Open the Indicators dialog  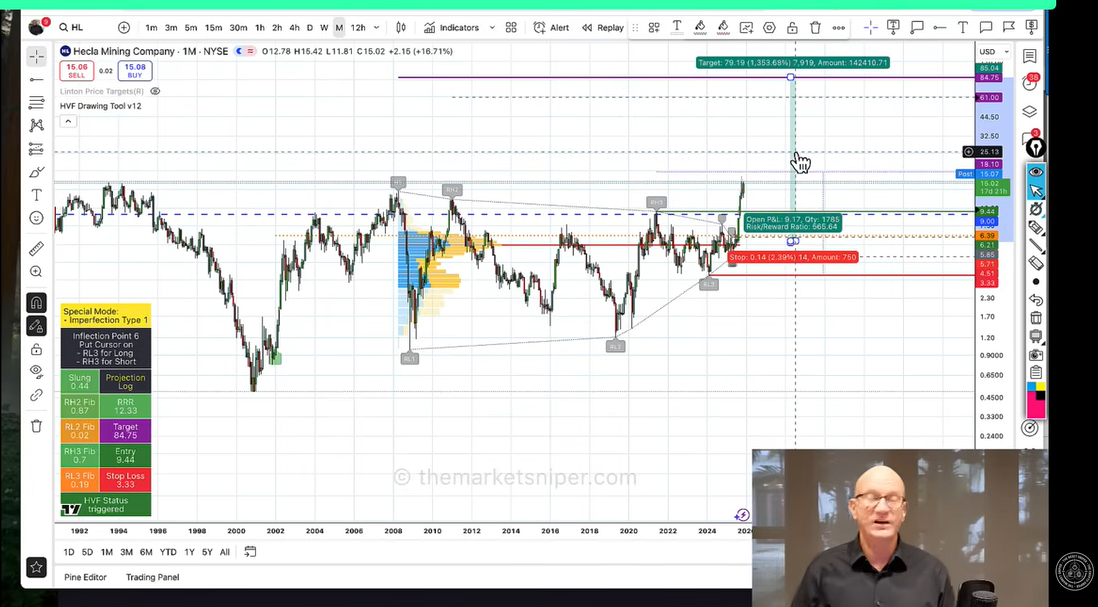coord(452,28)
